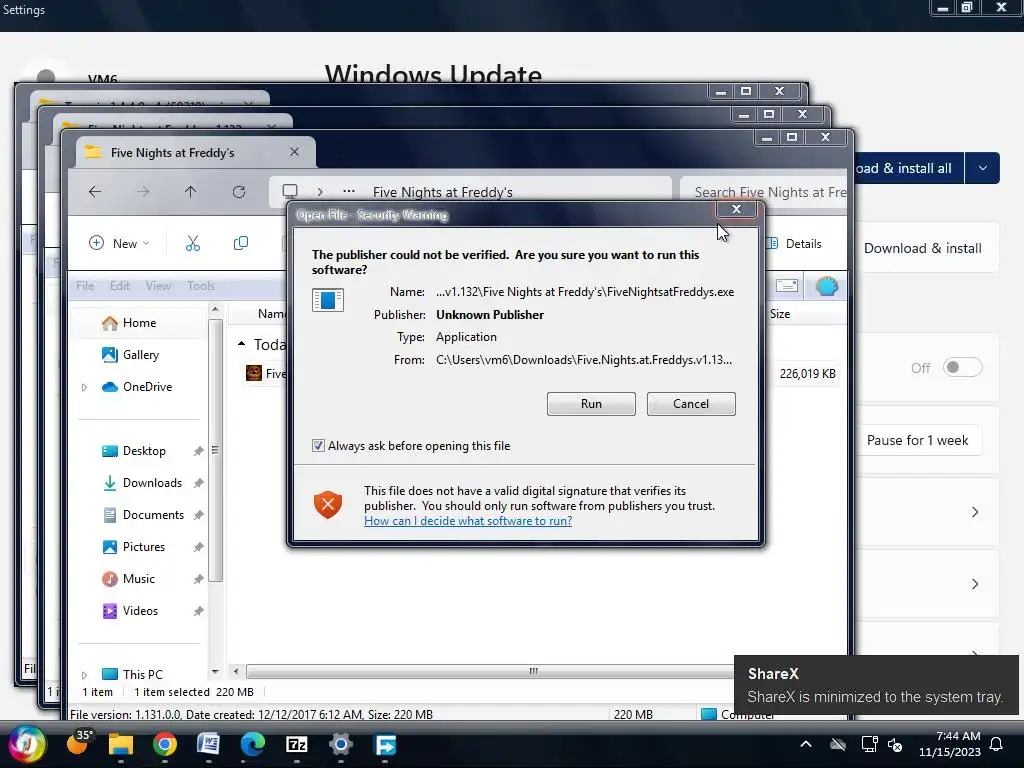Expand the This PC tree node
Image resolution: width=1024 pixels, height=768 pixels.
tap(84, 675)
